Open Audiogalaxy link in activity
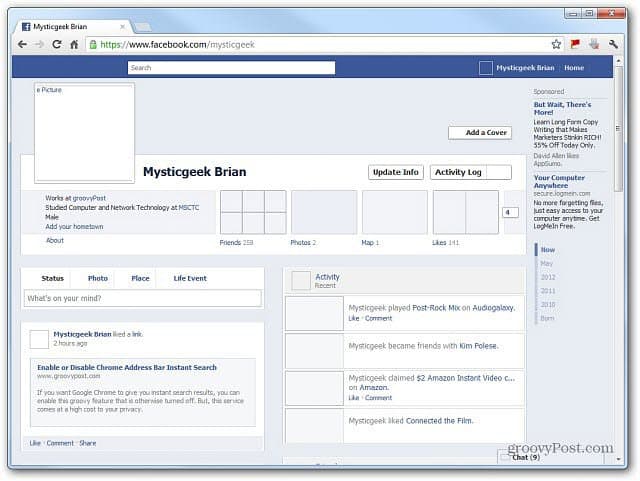The width and height of the screenshot is (640, 481). (493, 308)
